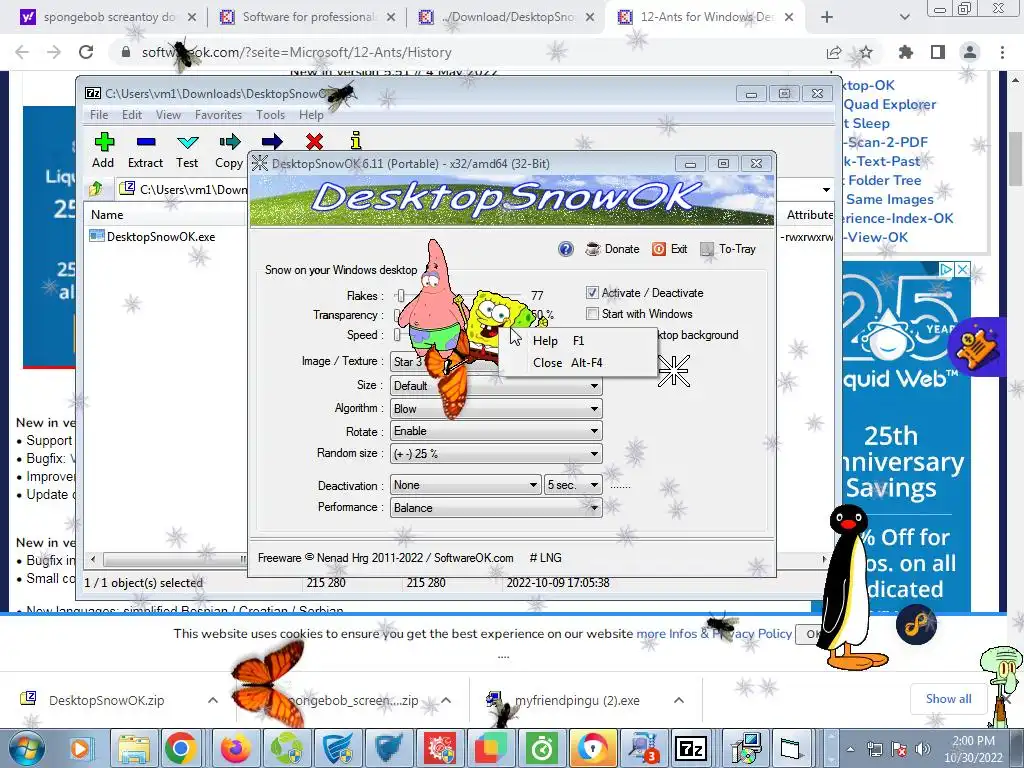Viewport: 1024px width, 768px height.
Task: Open the Favorites menu in 7-Zip
Action: (219, 115)
